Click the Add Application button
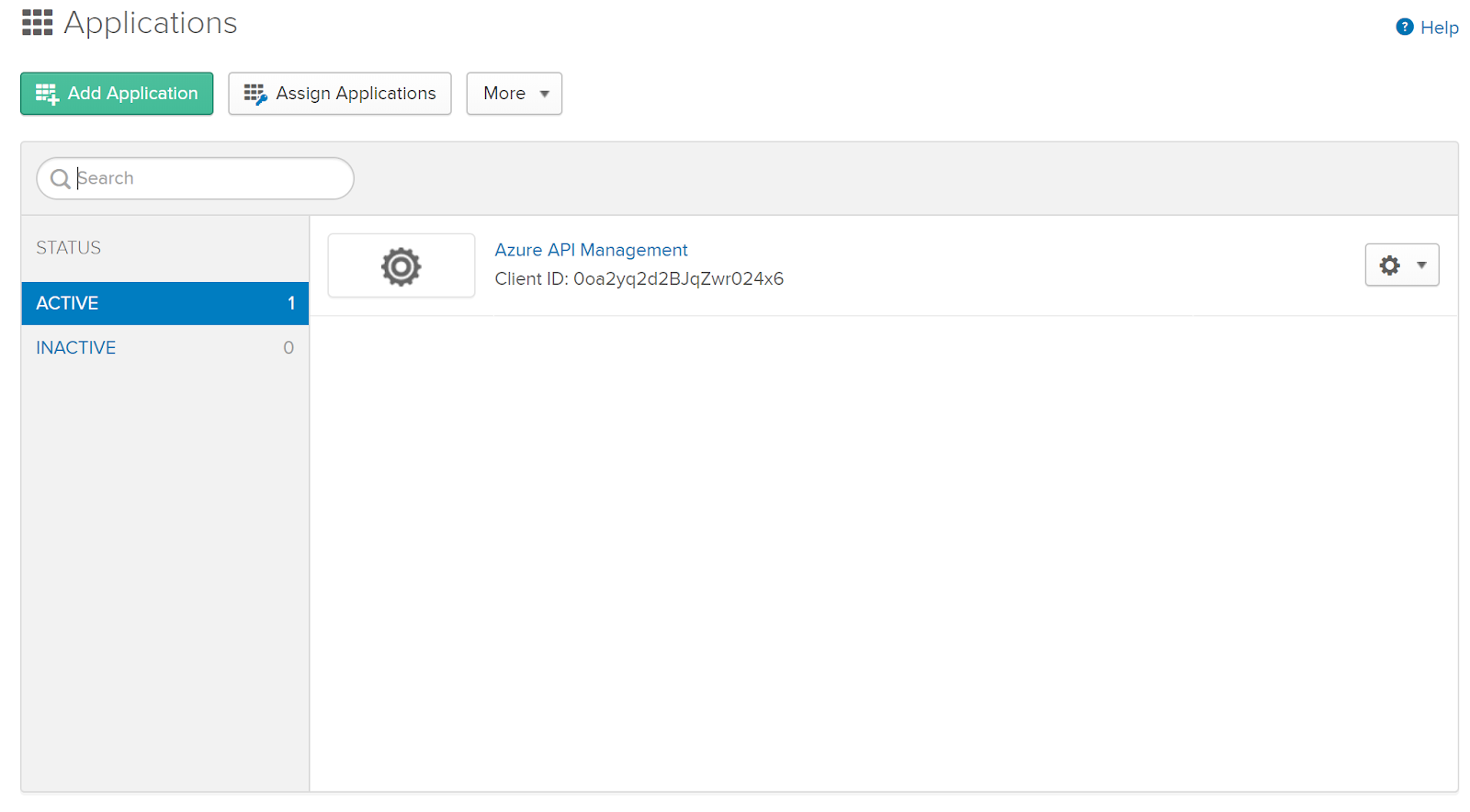The image size is (1470, 812). 117,94
